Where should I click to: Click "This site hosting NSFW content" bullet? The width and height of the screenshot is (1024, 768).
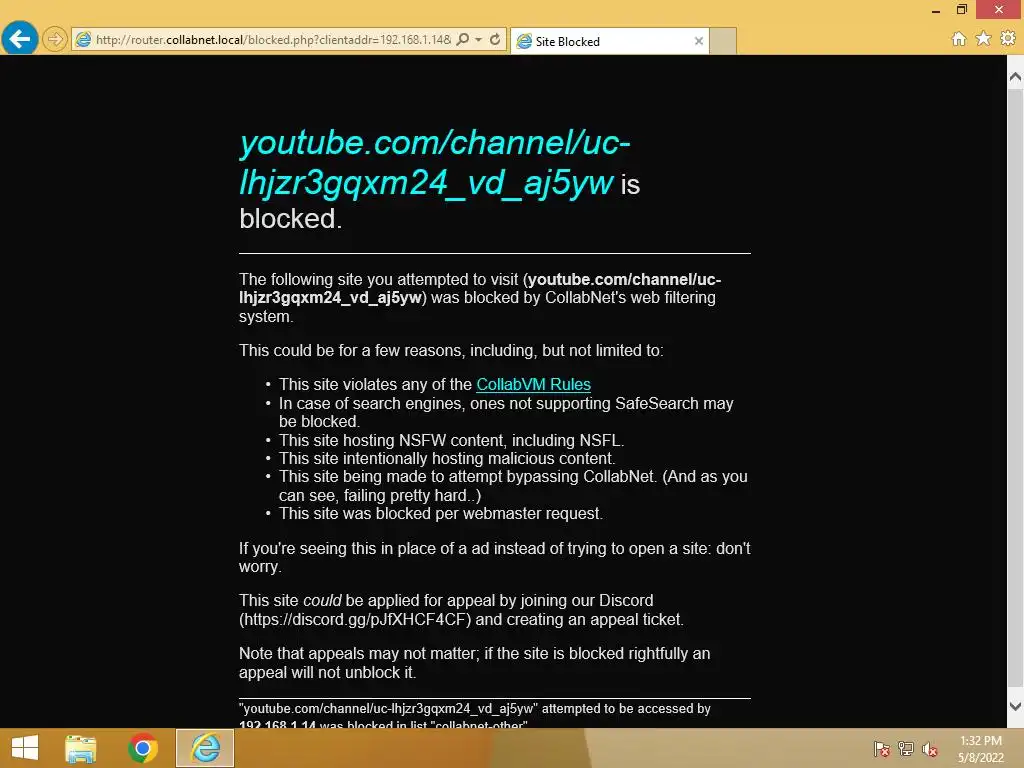[x=451, y=440]
